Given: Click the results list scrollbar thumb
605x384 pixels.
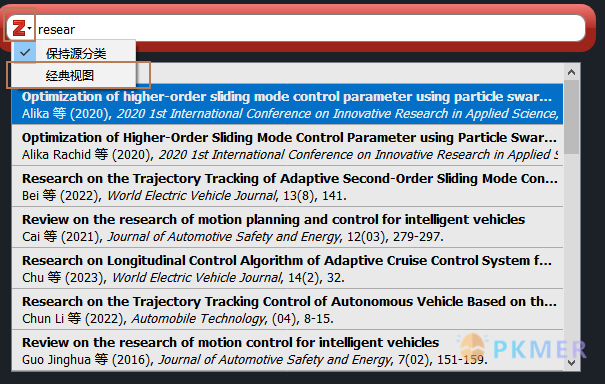Looking at the screenshot, I should pos(571,117).
